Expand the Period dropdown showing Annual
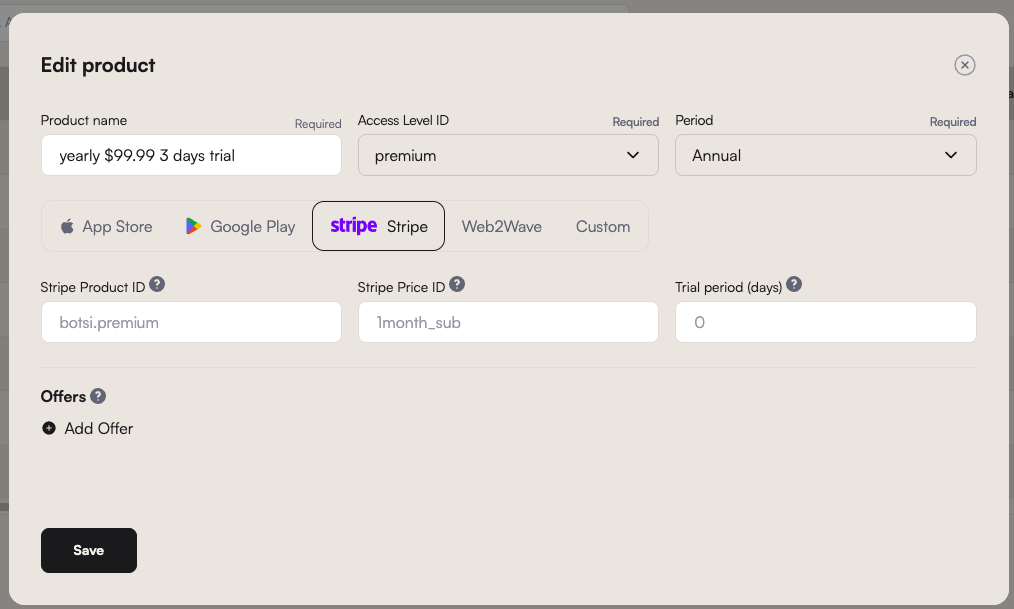The image size is (1014, 609). [x=825, y=155]
